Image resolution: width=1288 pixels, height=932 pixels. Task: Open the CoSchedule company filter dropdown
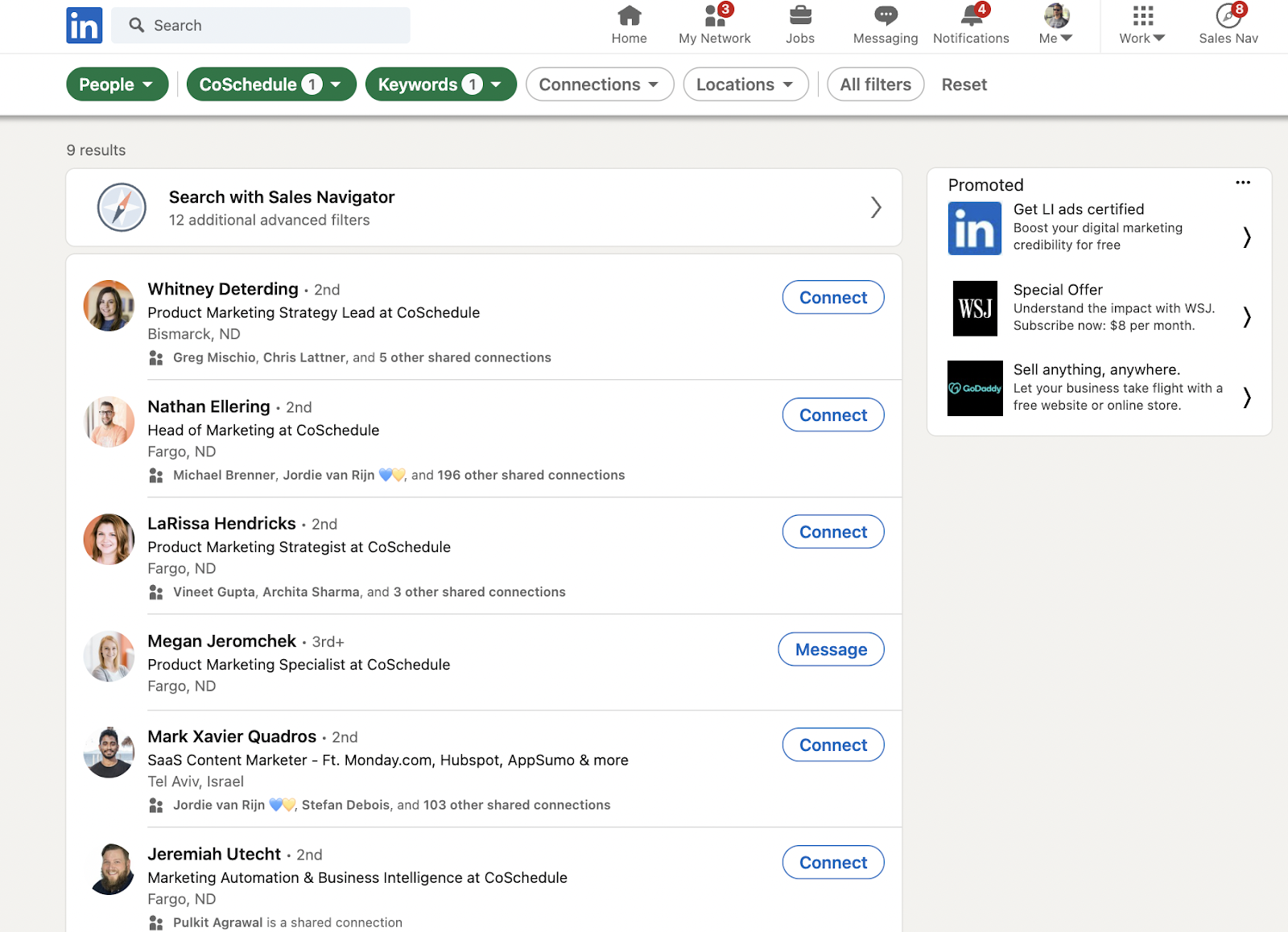click(270, 85)
